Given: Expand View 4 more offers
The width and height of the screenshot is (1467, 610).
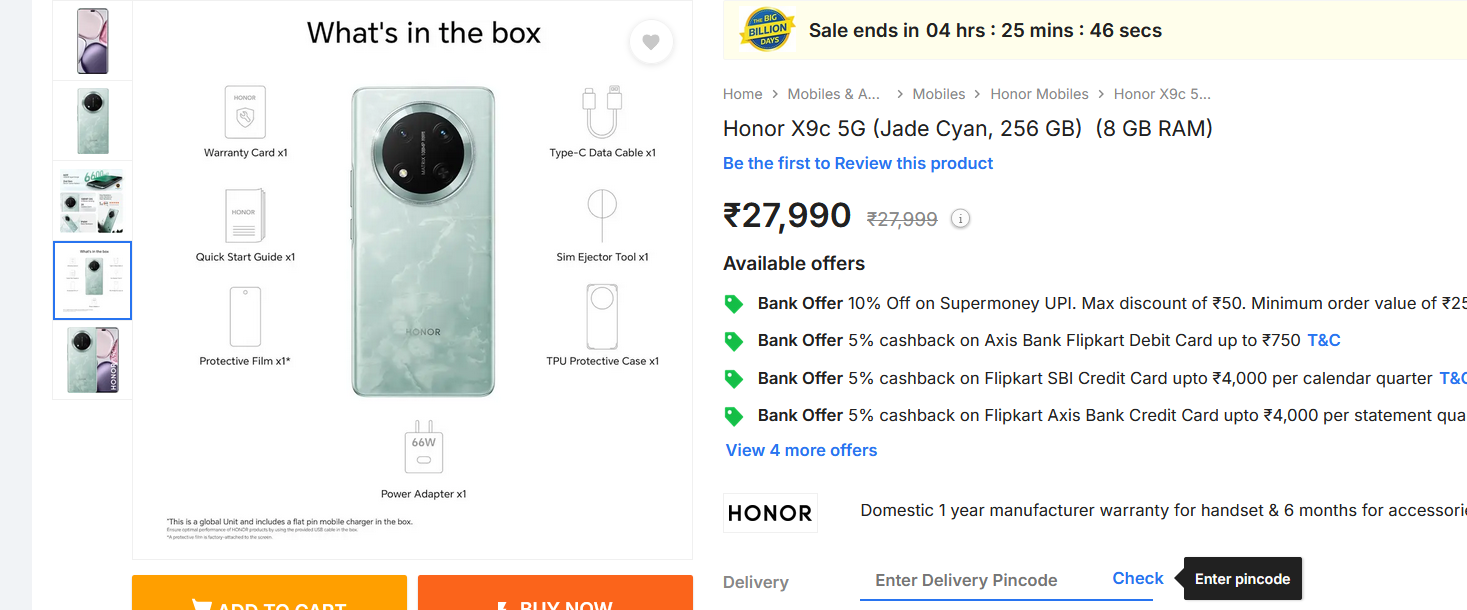Looking at the screenshot, I should tap(801, 450).
